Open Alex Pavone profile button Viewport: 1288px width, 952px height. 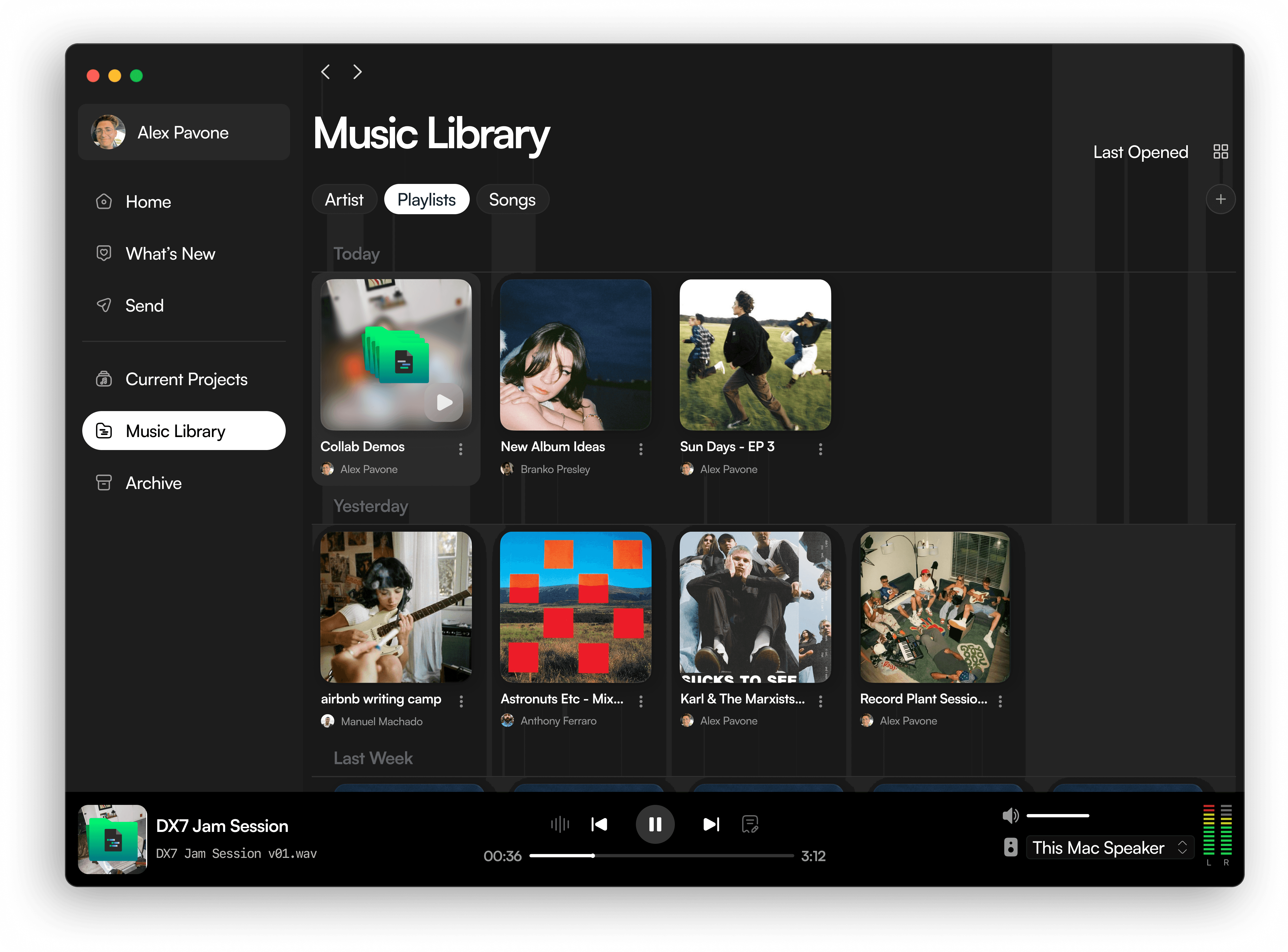(x=183, y=133)
